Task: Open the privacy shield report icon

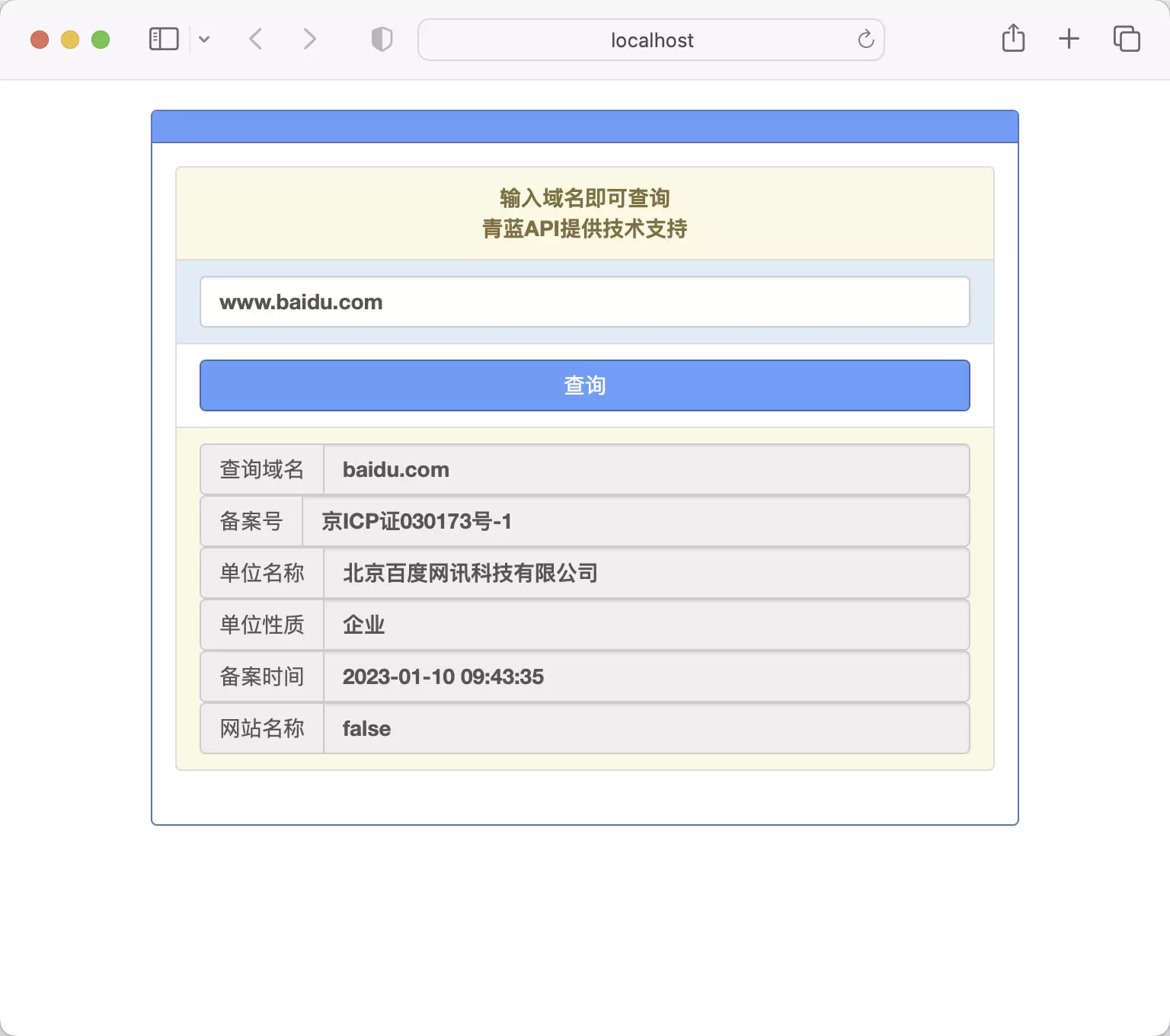Action: click(x=382, y=39)
